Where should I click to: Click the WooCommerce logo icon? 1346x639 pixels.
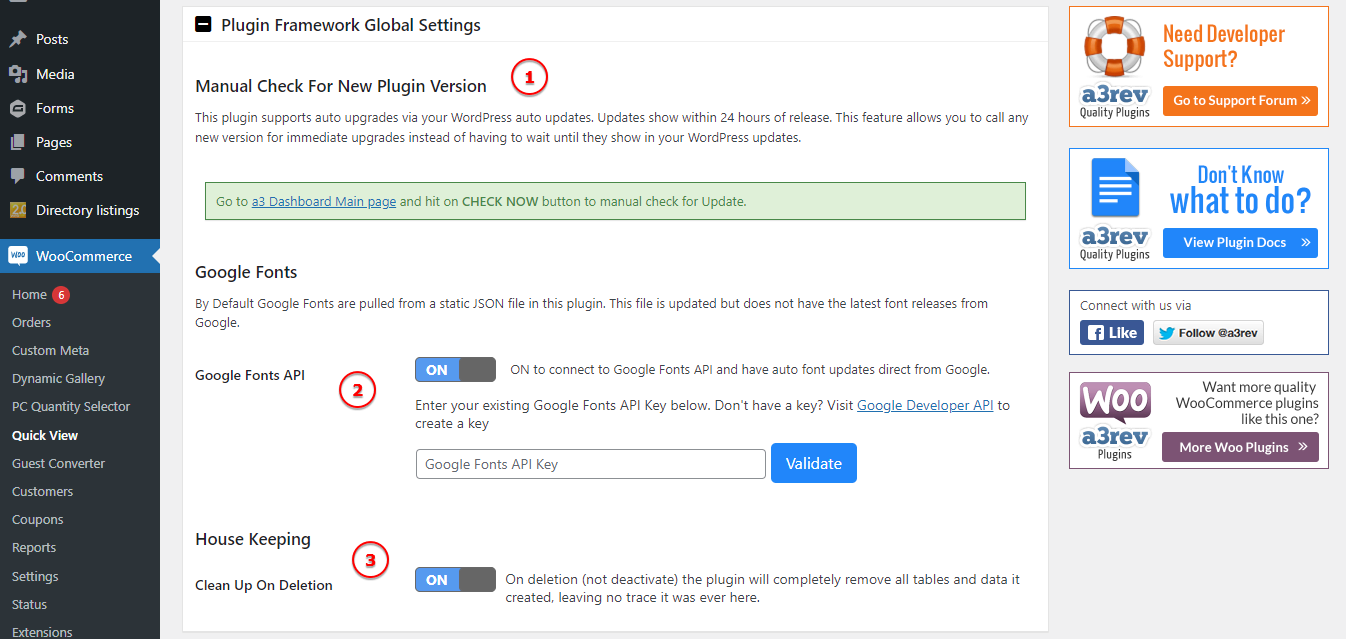pos(18,256)
